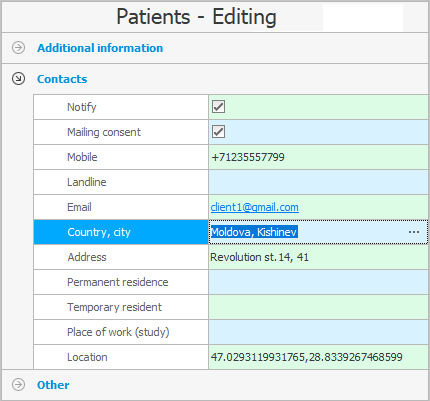Collapse the Contacts section arrow
This screenshot has width=430, height=401.
click(x=18, y=79)
